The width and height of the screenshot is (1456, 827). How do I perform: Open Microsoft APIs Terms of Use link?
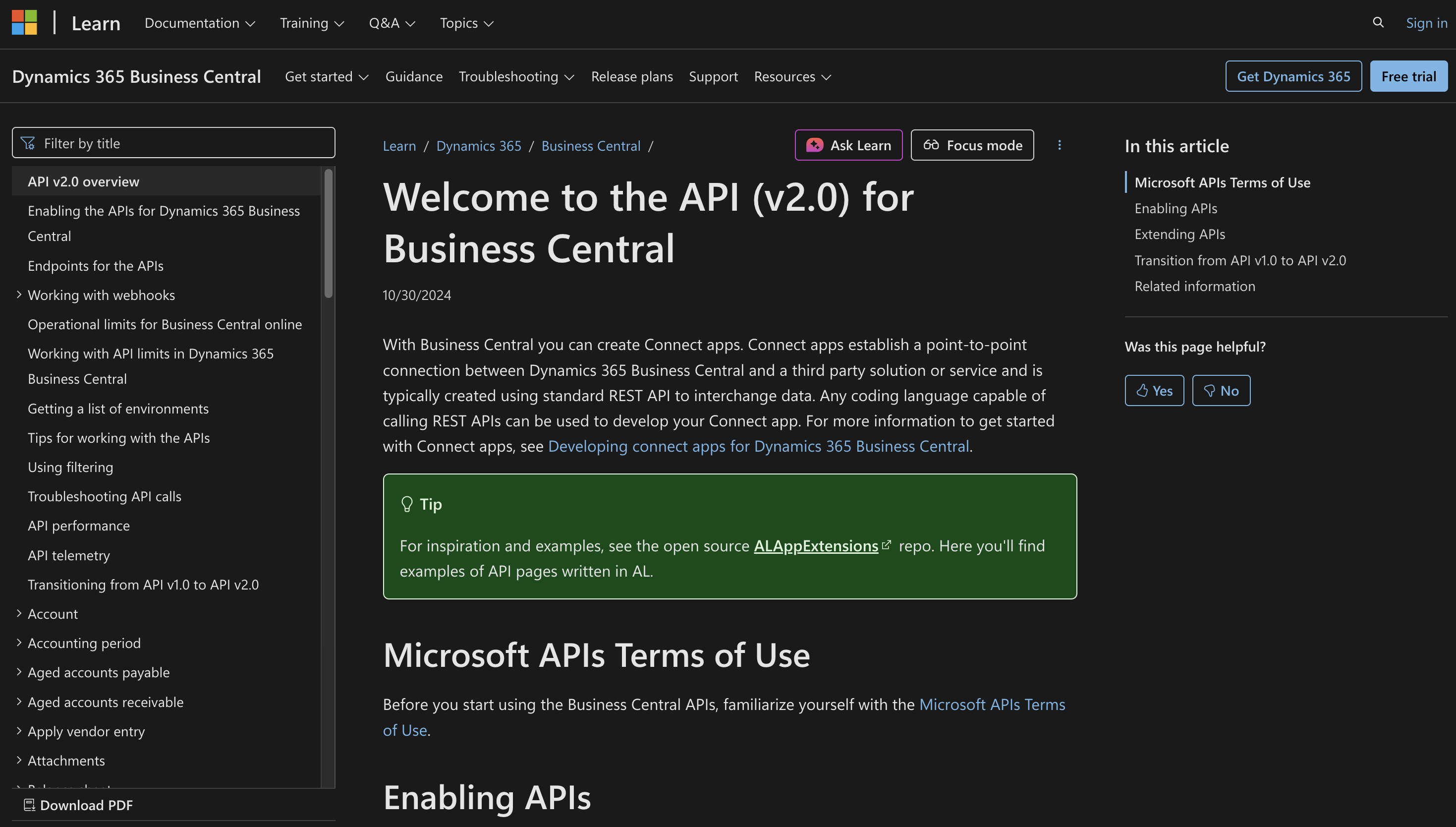tap(992, 705)
